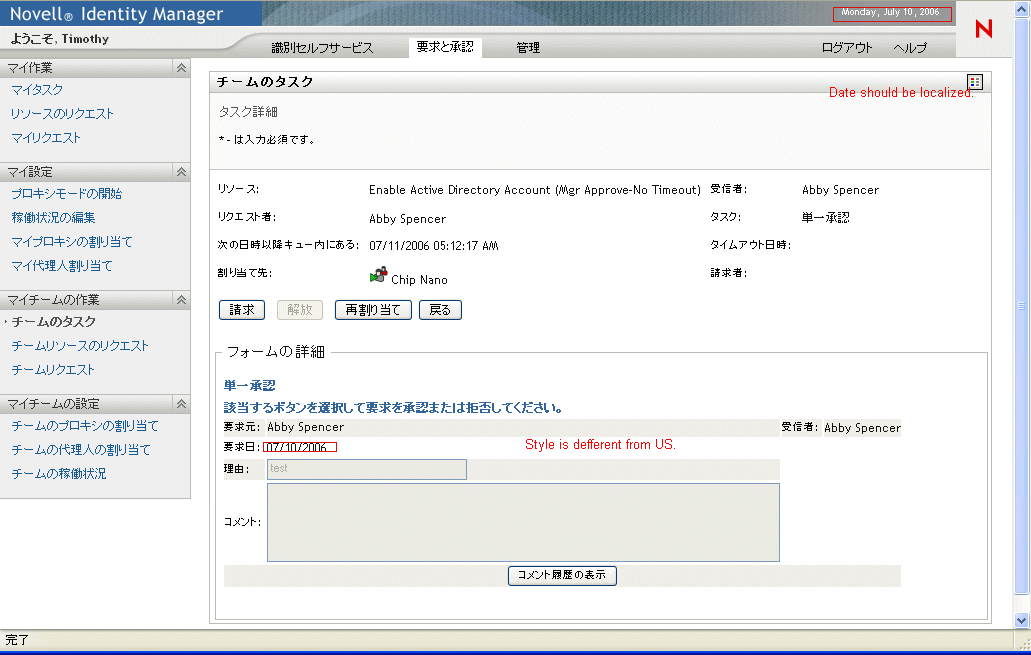This screenshot has height=655, width=1031.
Task: Click the queue timestamp 07/11/2006 05:12:17 AM
Action: point(434,246)
